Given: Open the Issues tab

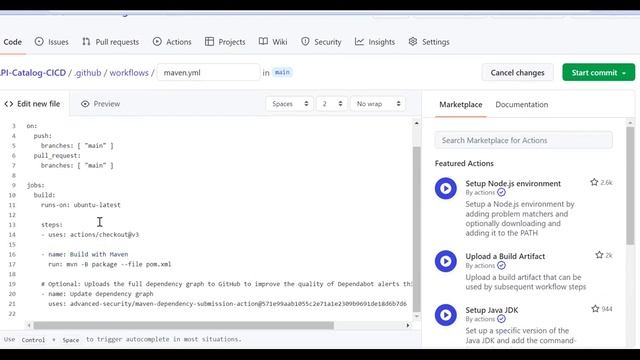Looking at the screenshot, I should point(51,42).
